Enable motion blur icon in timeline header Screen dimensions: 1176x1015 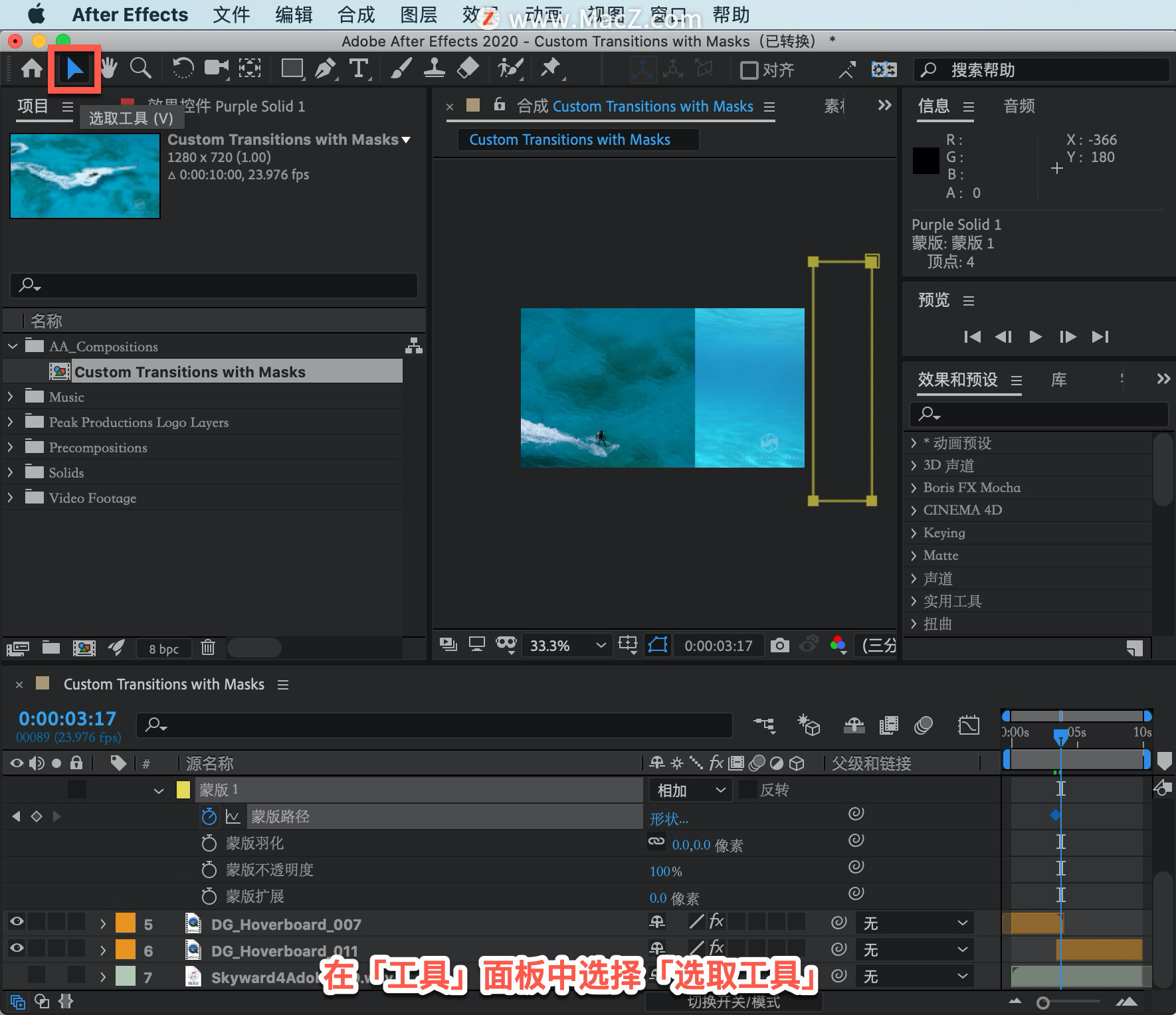click(x=924, y=725)
